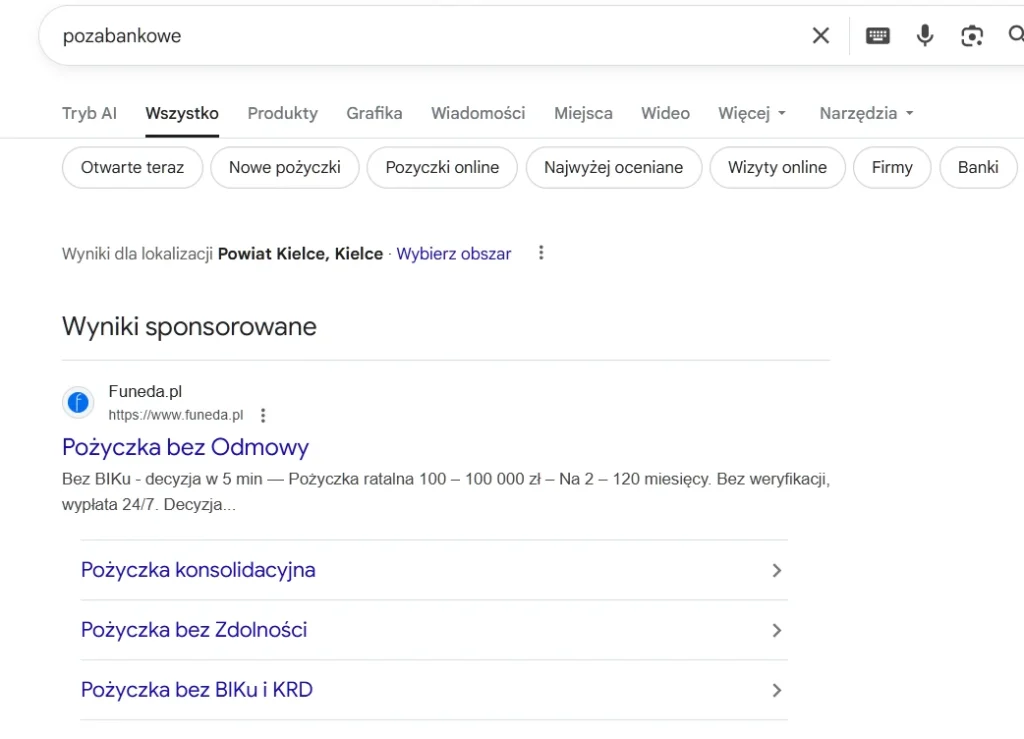Start voice search with the microphone icon
The width and height of the screenshot is (1024, 739).
(x=924, y=35)
